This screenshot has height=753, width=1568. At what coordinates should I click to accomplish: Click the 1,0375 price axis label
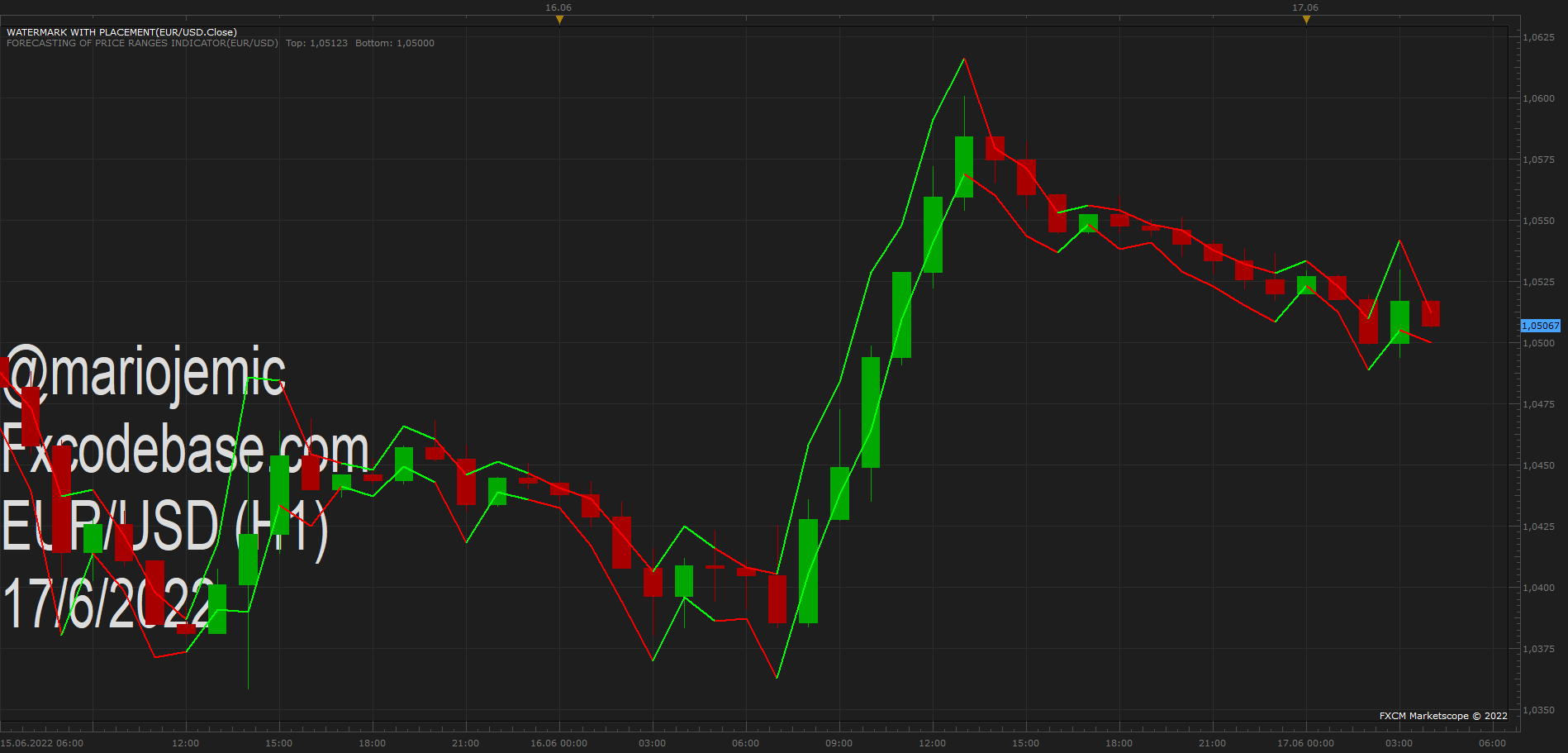click(1538, 649)
